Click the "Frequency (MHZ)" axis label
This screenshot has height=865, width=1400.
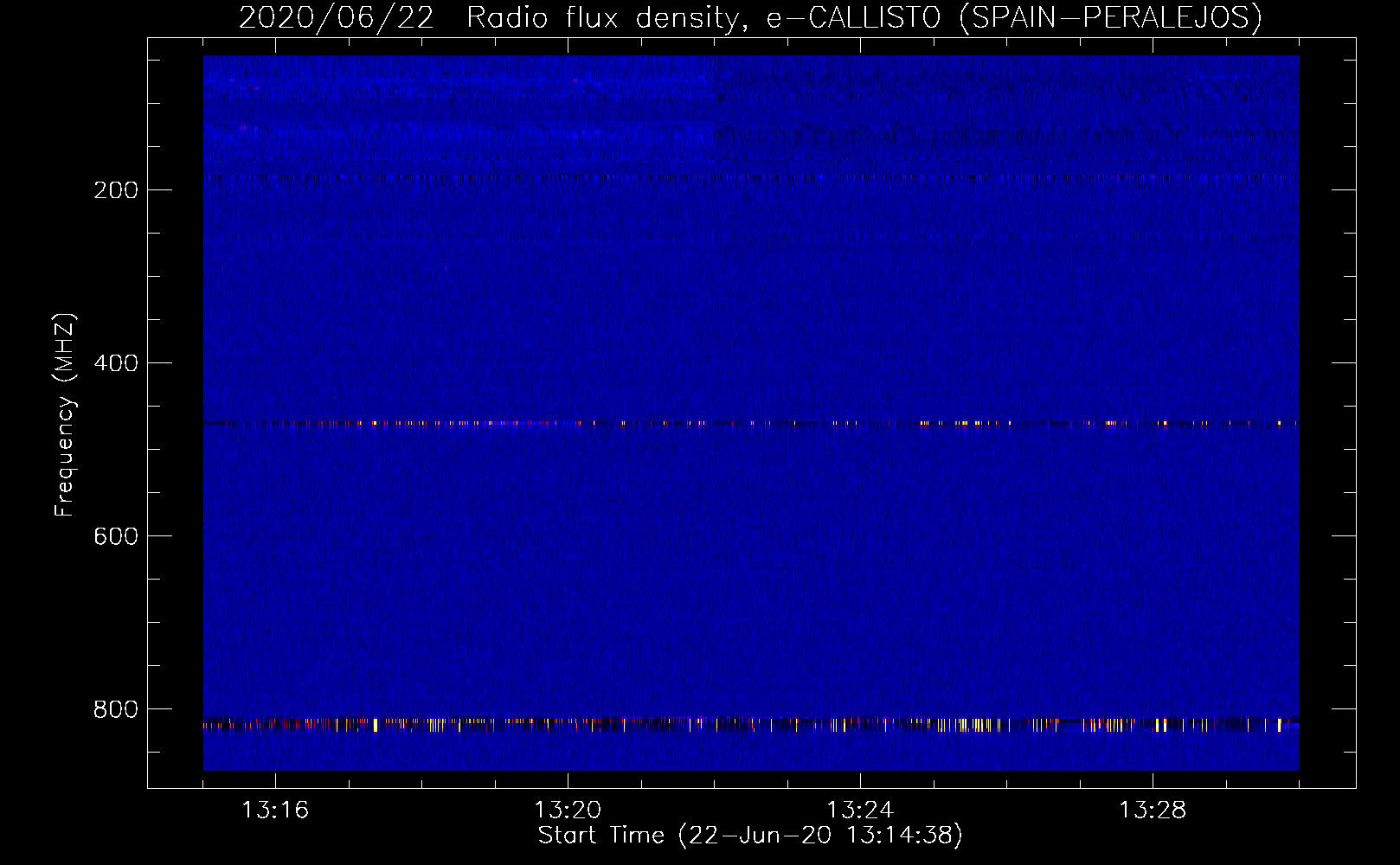(x=65, y=415)
